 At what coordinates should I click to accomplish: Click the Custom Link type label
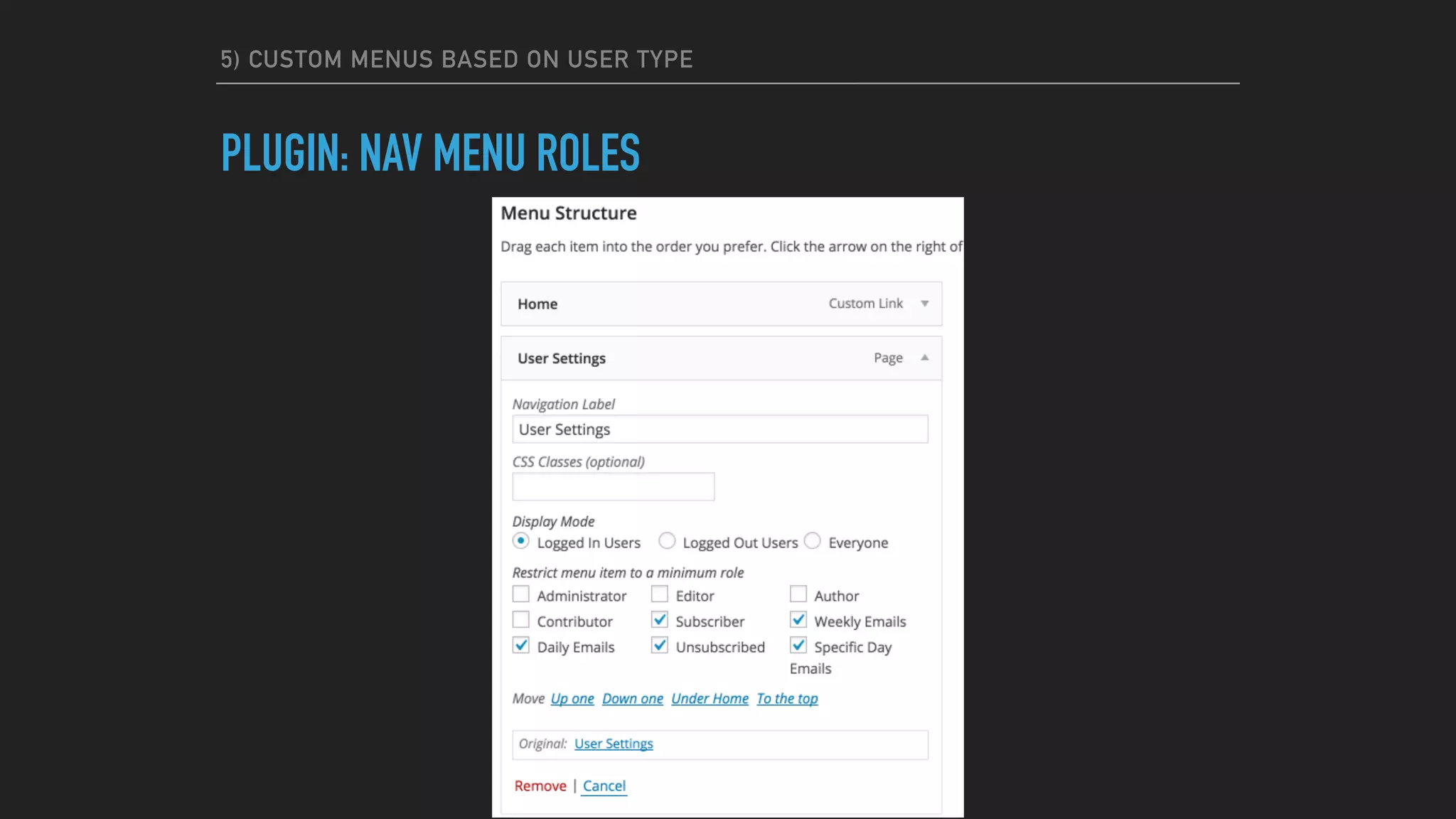(865, 304)
